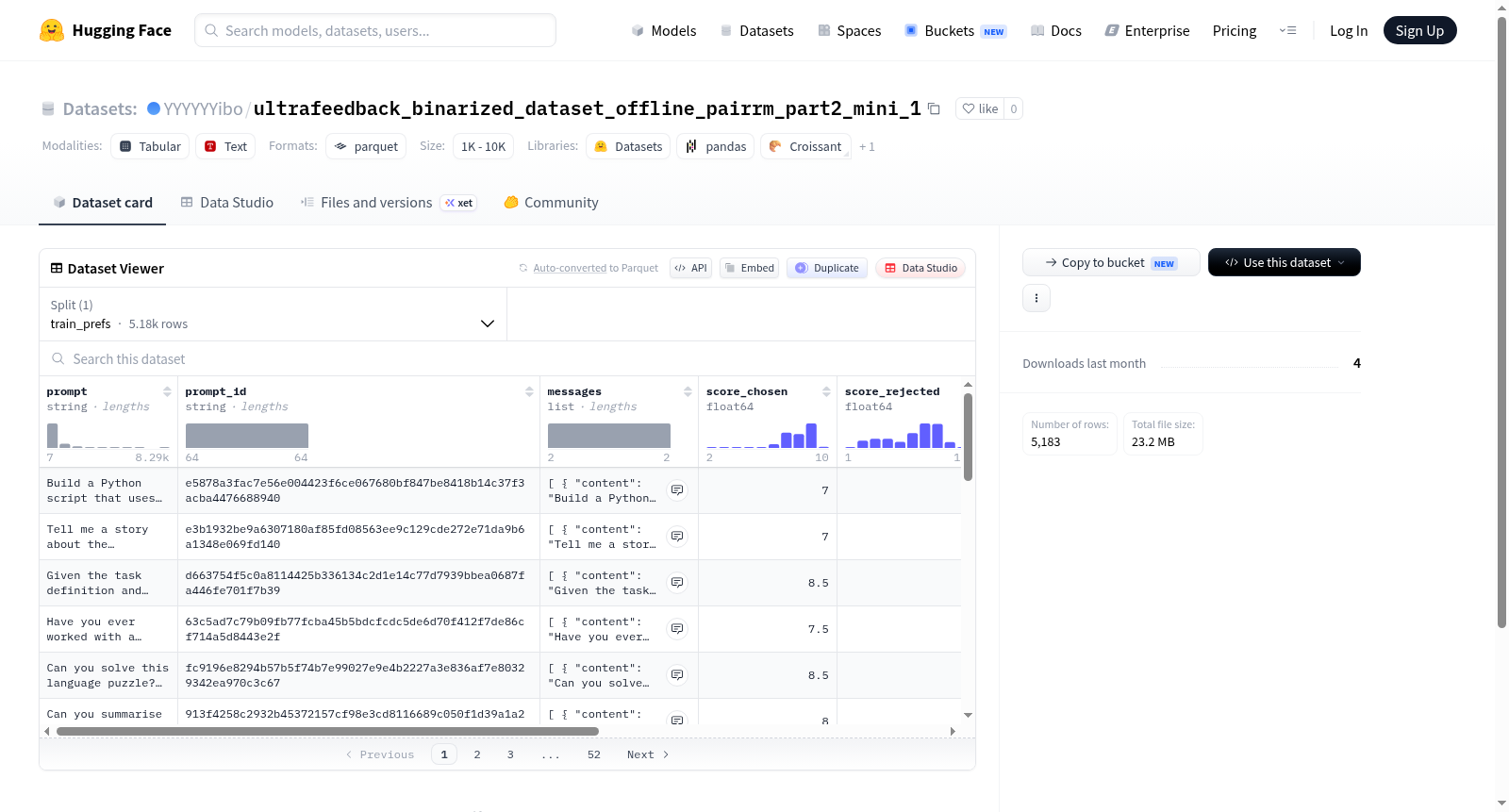
Task: Click the Datasets: breadcrumb label
Action: (x=100, y=108)
